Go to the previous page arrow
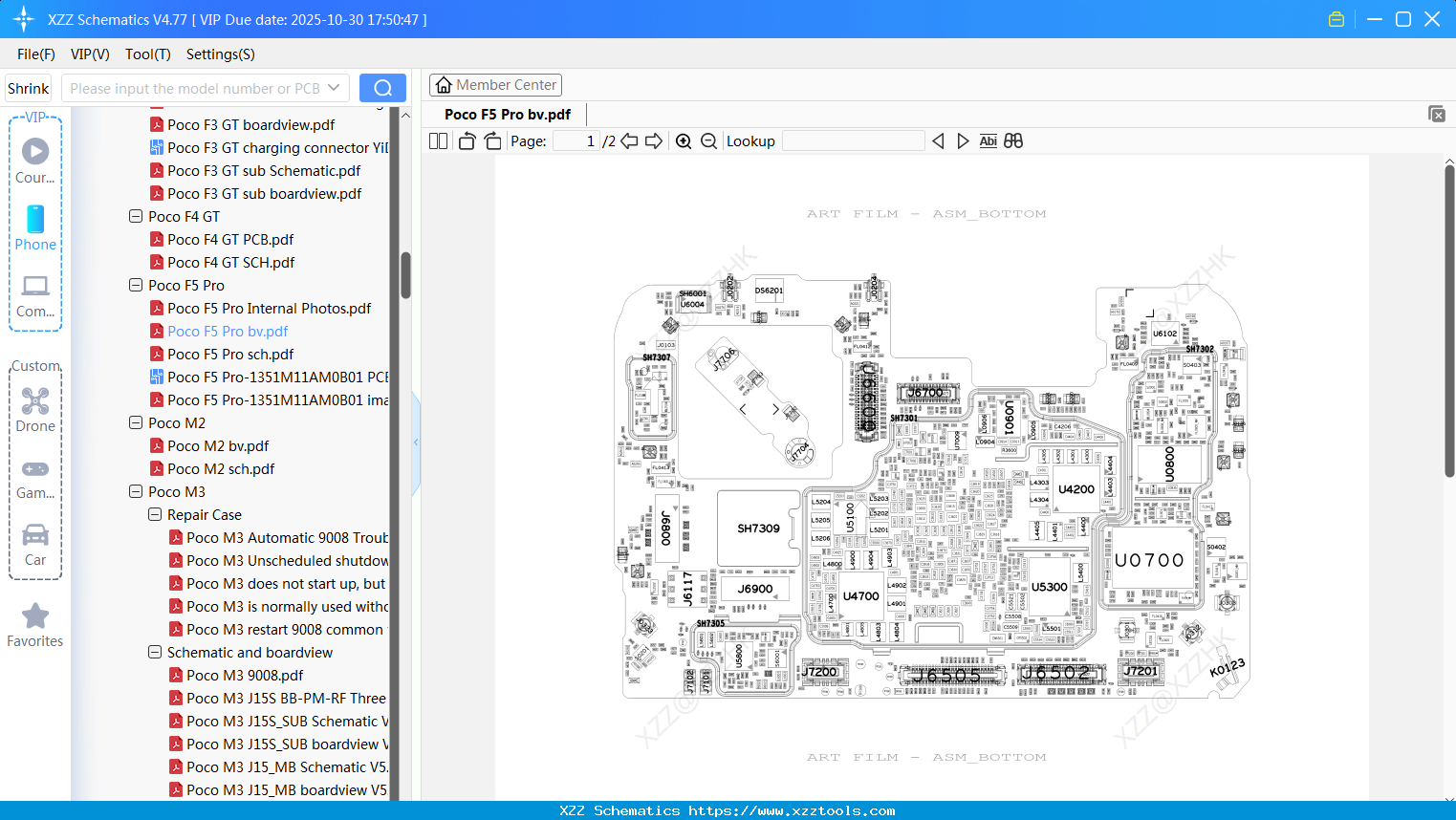 point(629,141)
